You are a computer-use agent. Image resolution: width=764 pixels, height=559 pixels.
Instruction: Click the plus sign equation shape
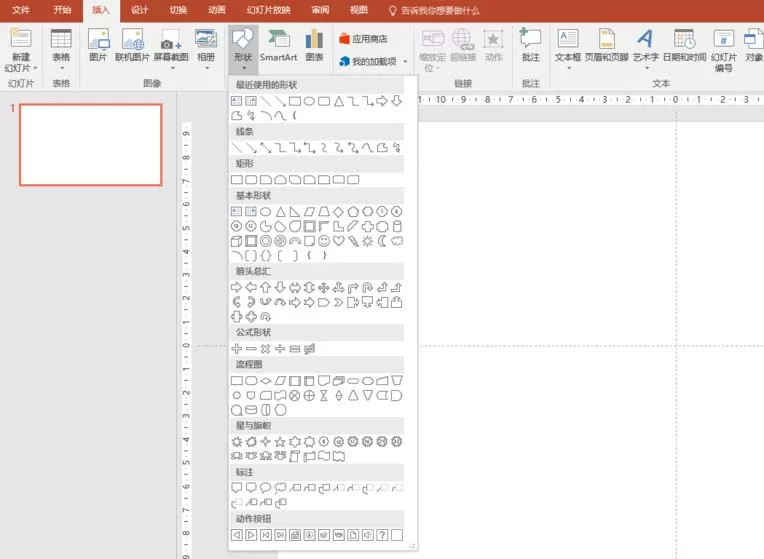pos(236,349)
